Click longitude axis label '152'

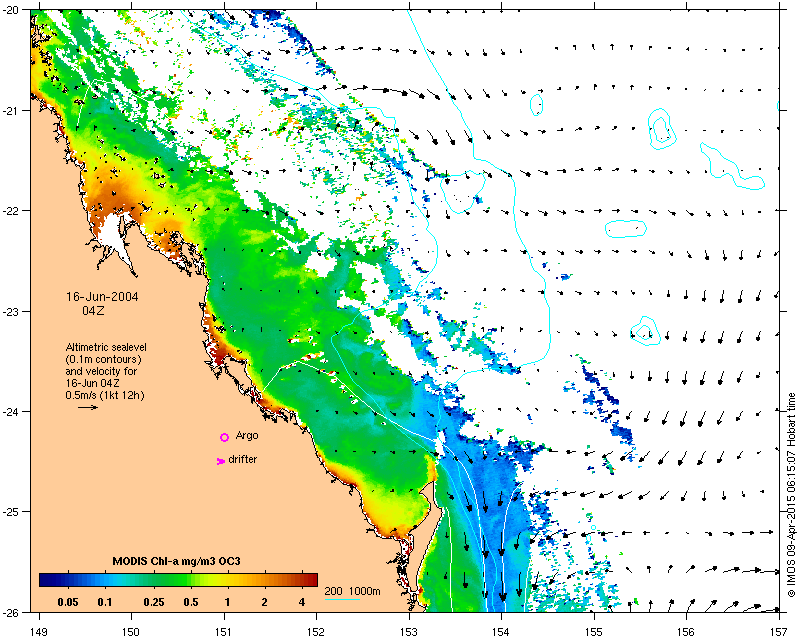click(x=316, y=632)
